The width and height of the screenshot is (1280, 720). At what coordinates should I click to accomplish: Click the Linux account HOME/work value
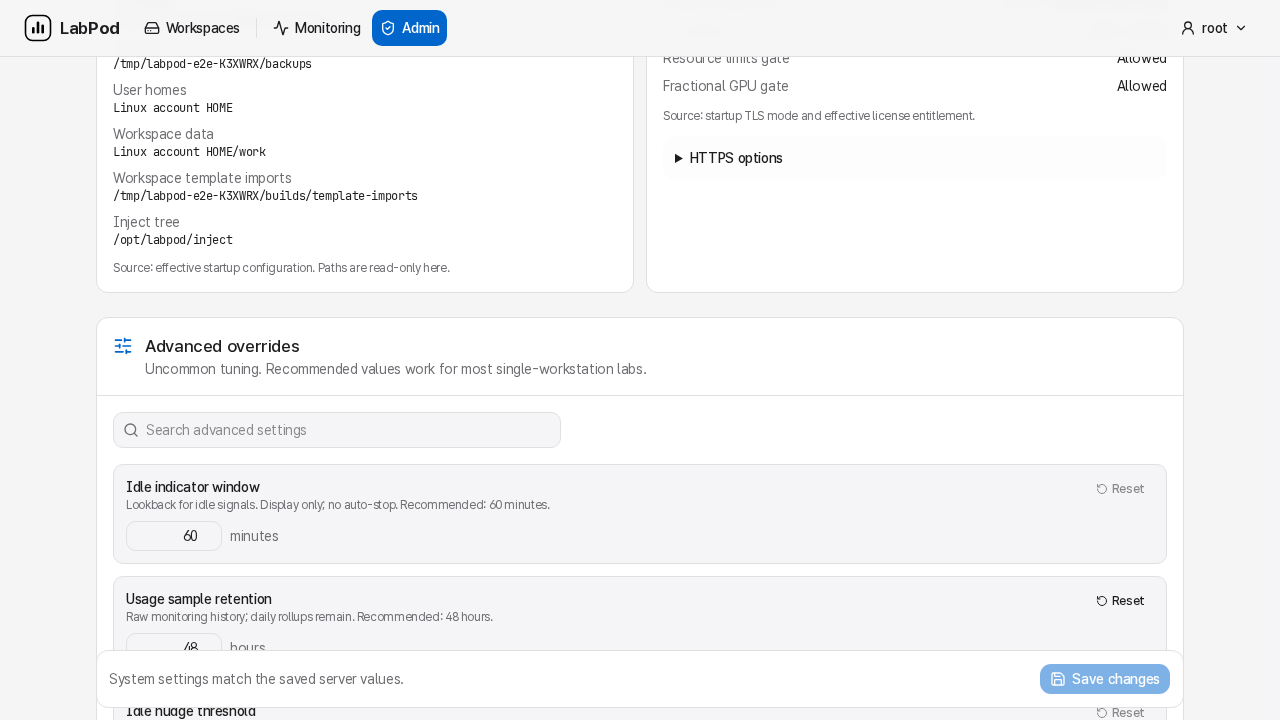tap(189, 152)
